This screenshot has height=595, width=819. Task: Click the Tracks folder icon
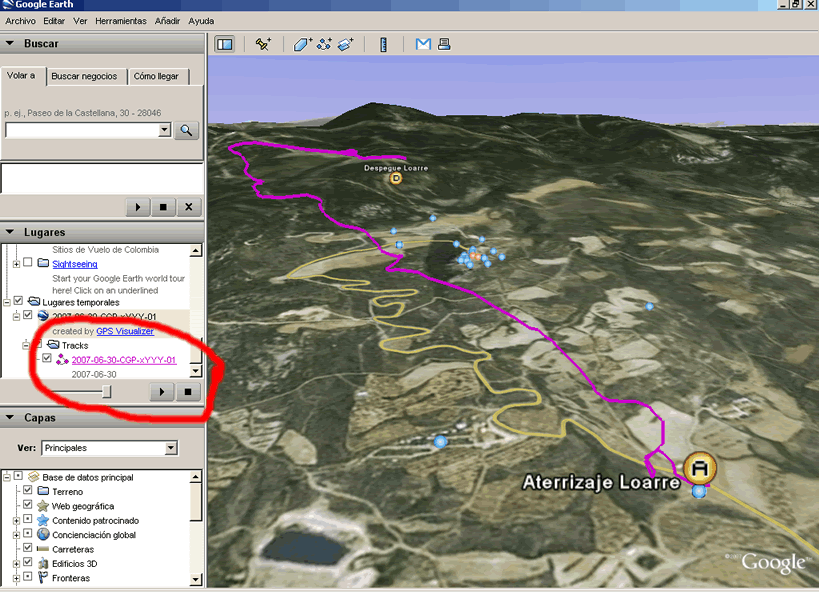tap(53, 345)
